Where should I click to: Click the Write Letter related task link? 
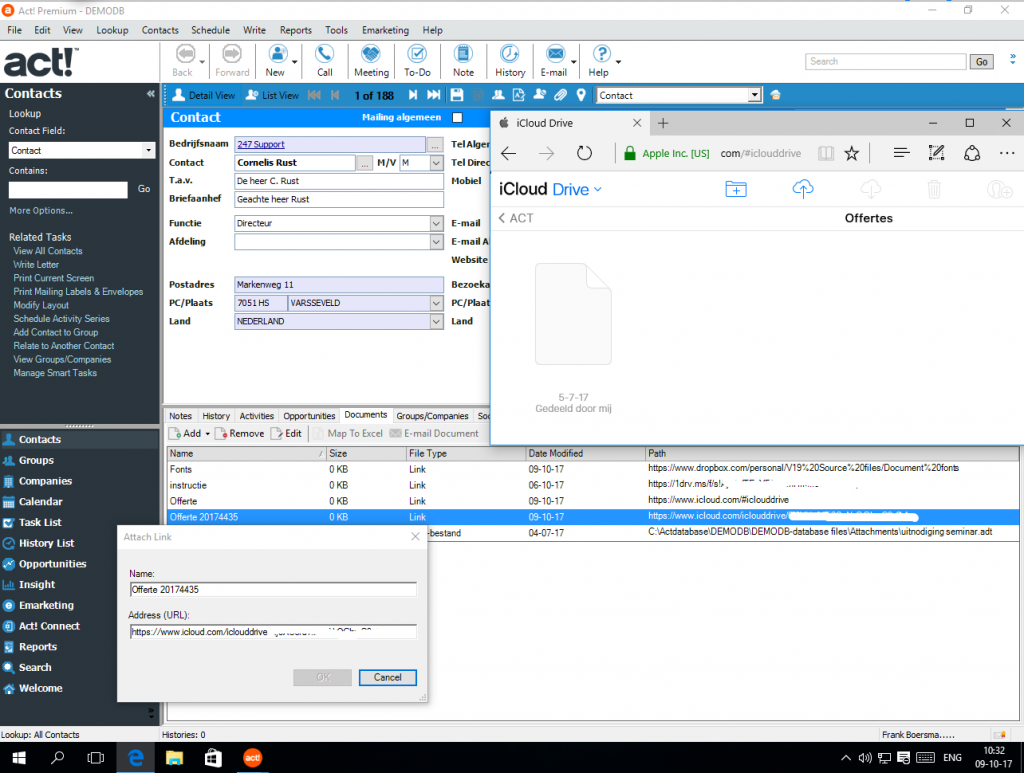tap(36, 265)
